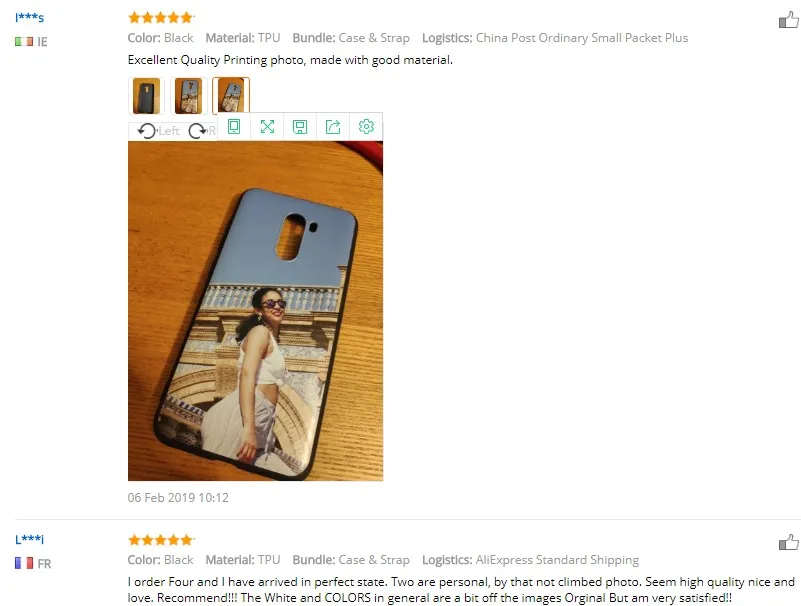Save image using the floppy disk icon

[x=300, y=126]
